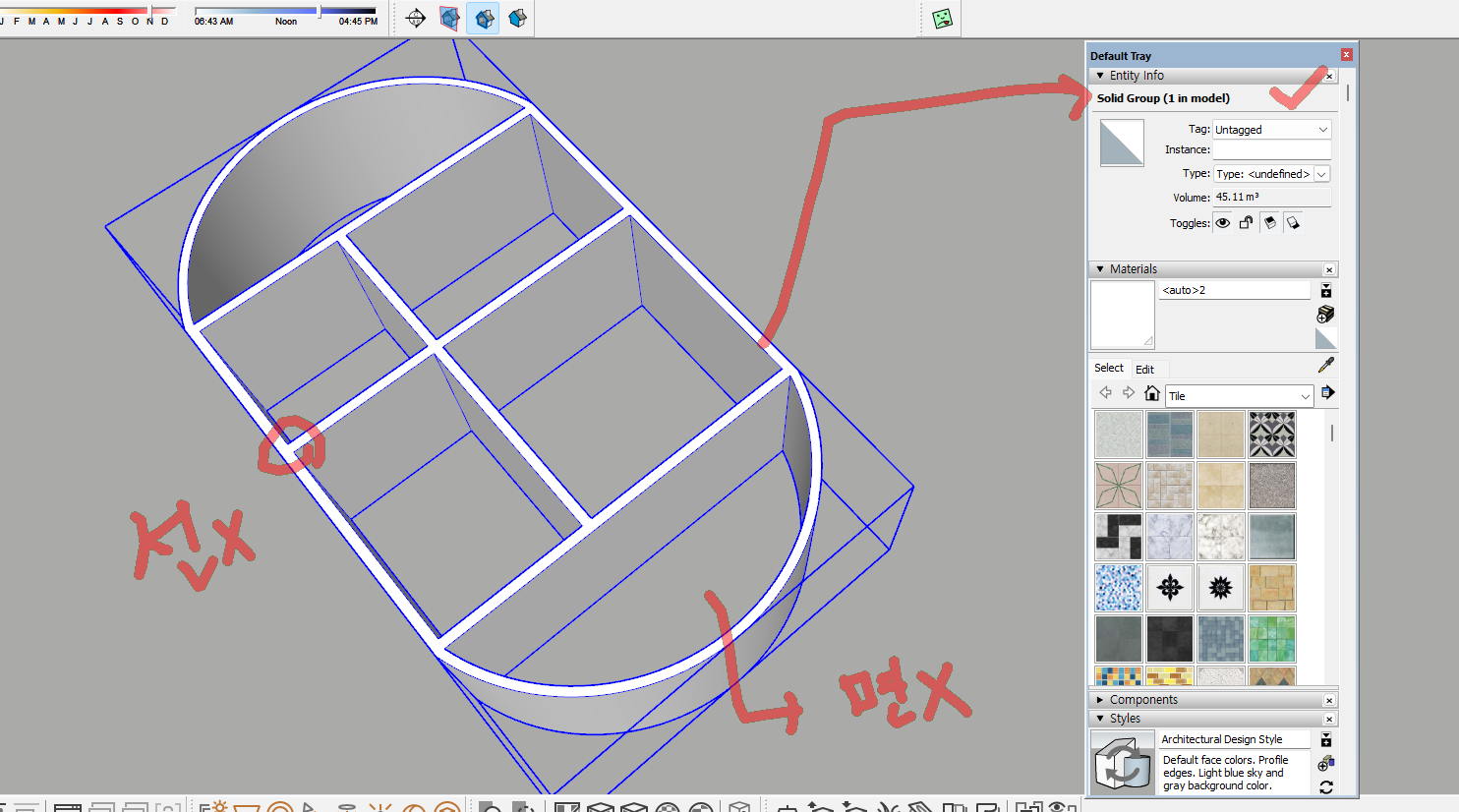Open the Tag dropdown showing Untagged

point(1271,130)
